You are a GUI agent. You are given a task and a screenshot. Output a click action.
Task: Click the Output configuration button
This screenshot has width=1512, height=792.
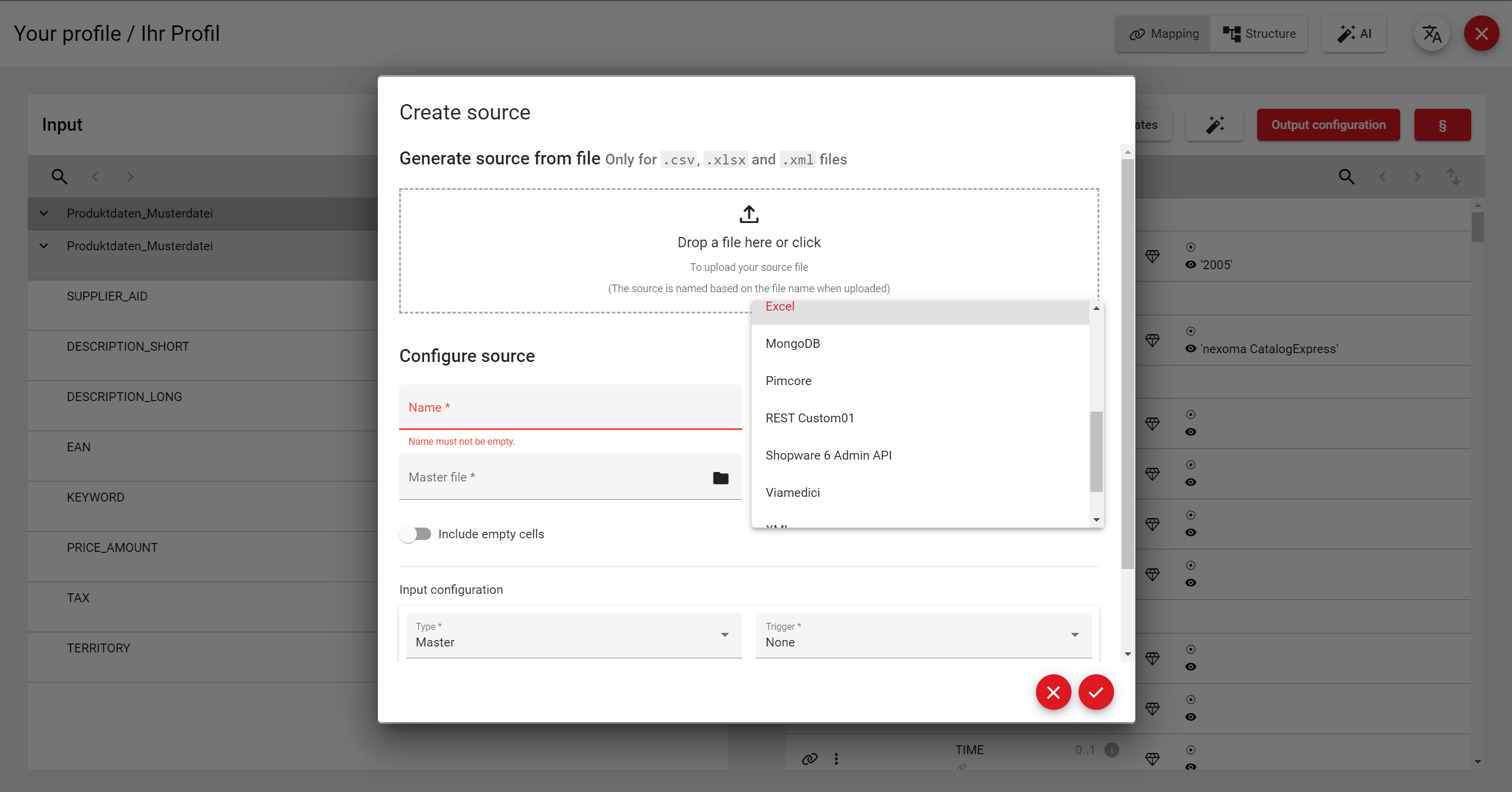tap(1328, 125)
